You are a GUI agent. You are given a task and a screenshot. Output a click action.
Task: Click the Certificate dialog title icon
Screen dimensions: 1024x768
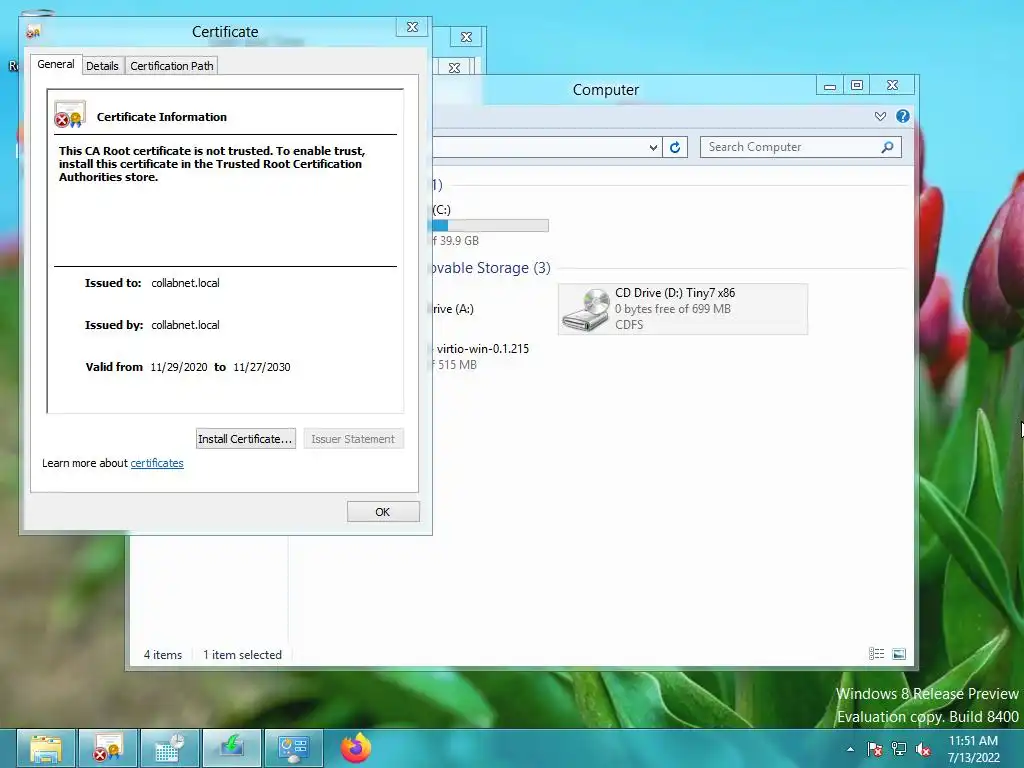click(x=33, y=31)
